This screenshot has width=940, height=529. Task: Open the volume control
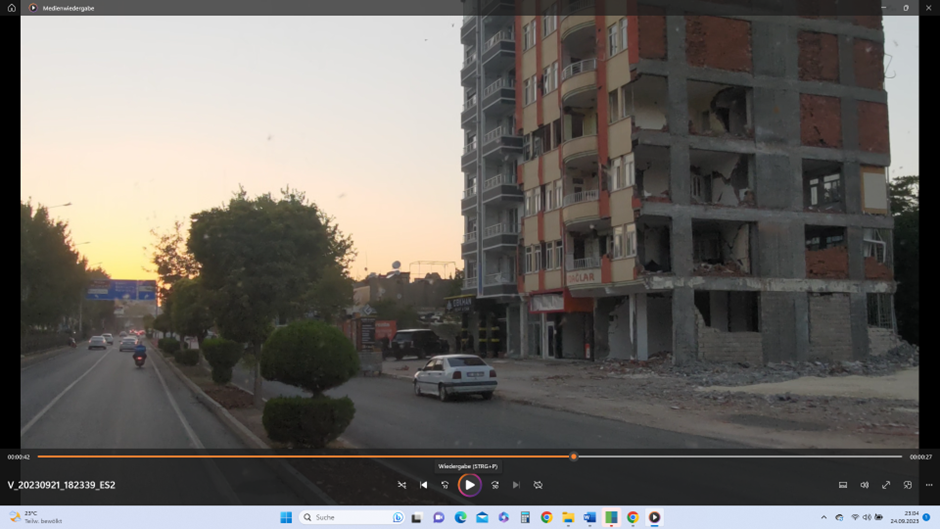[x=865, y=485]
